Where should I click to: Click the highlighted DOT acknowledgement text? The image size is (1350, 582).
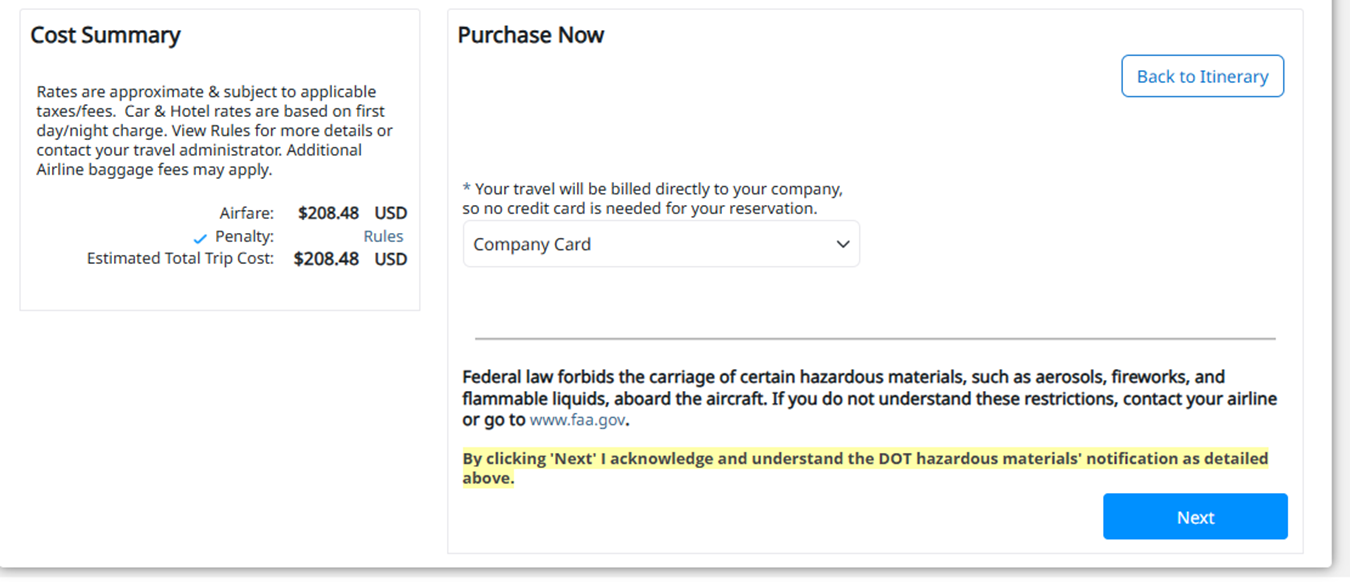(x=864, y=468)
